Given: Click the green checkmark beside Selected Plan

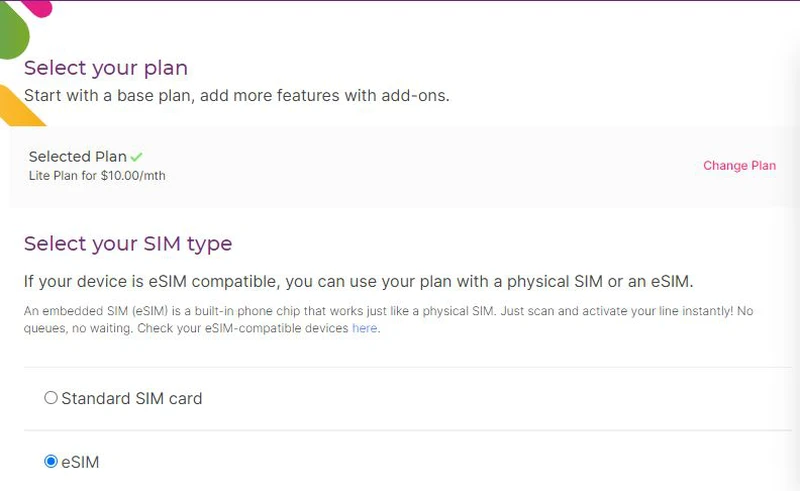Looking at the screenshot, I should pyautogui.click(x=136, y=157).
